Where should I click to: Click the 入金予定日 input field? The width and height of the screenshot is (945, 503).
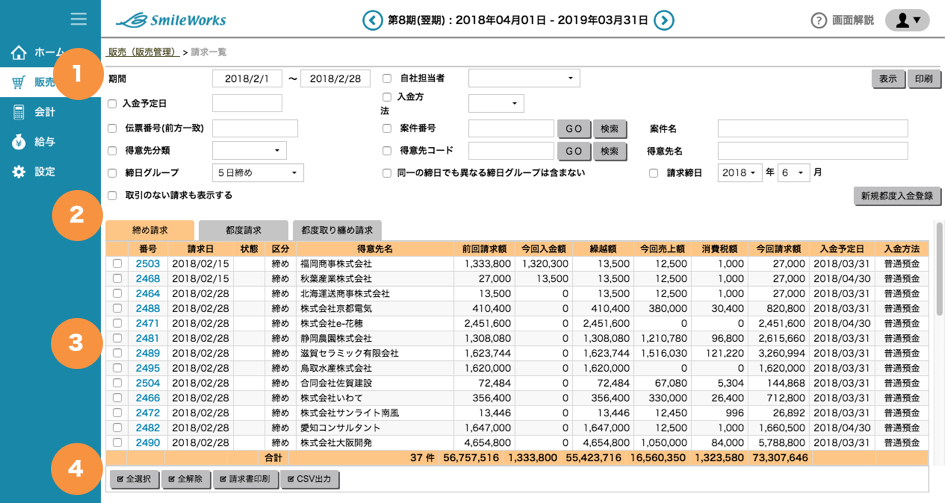[247, 103]
